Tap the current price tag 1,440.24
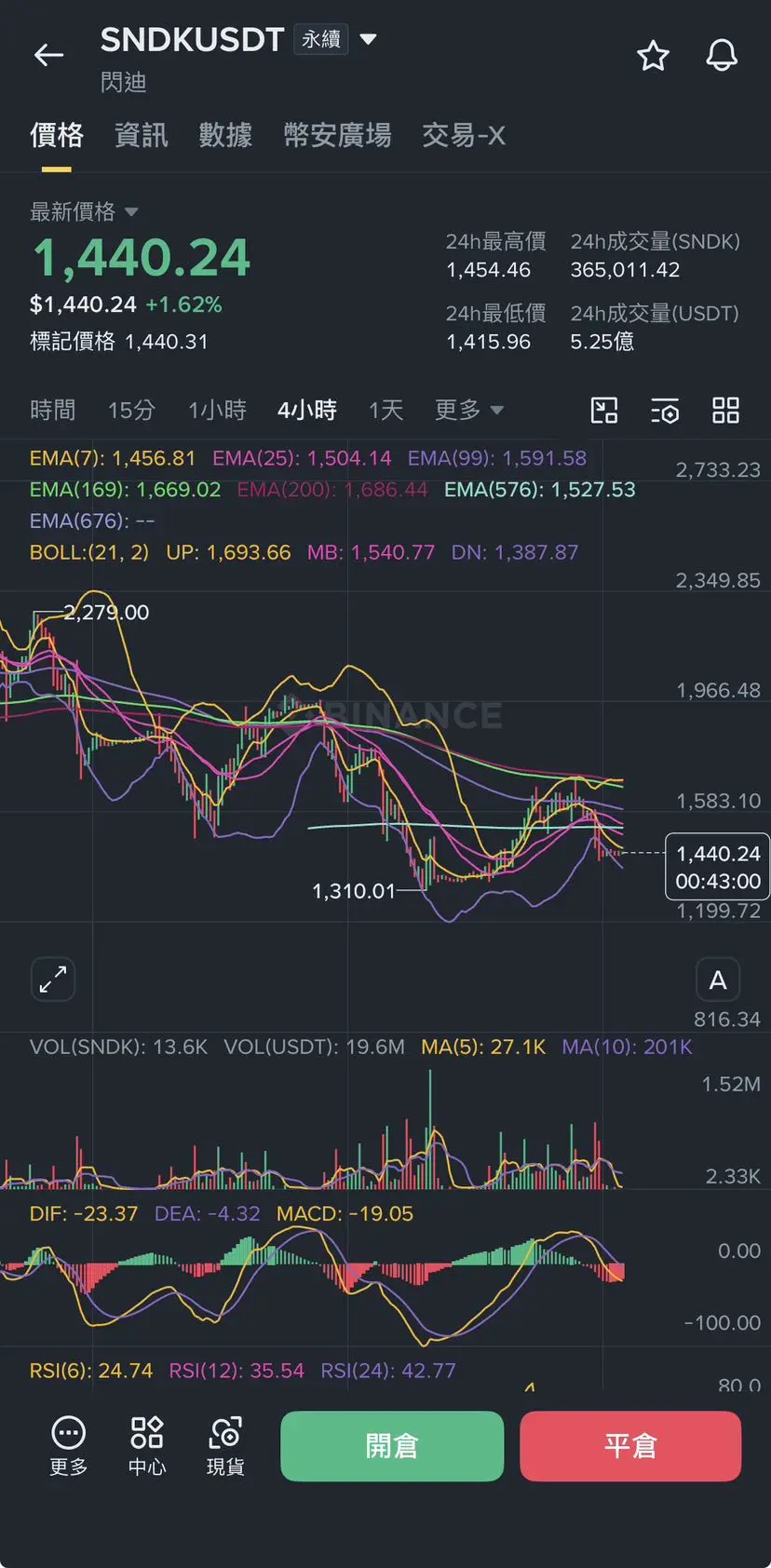Image resolution: width=771 pixels, height=1568 pixels. pos(718,867)
